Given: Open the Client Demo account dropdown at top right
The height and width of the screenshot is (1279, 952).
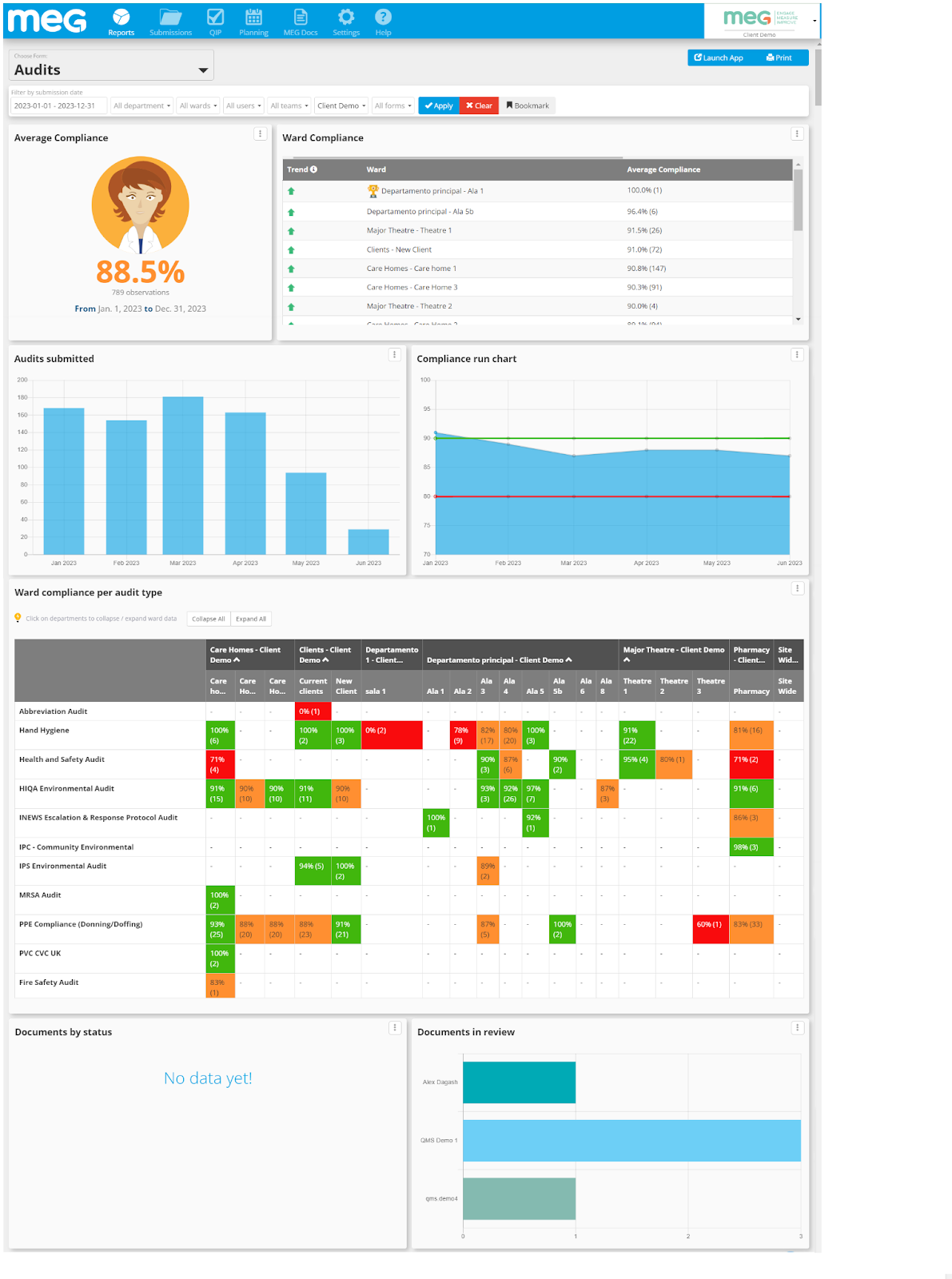Looking at the screenshot, I should (762, 21).
